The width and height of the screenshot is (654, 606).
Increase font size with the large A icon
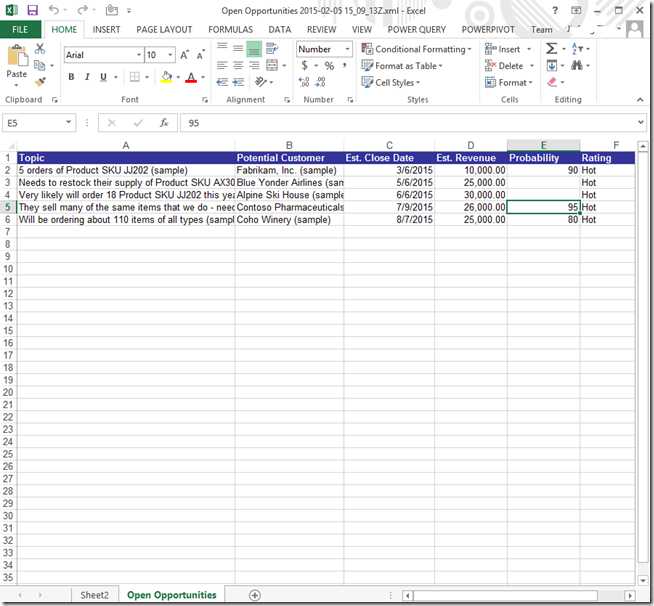[x=184, y=55]
